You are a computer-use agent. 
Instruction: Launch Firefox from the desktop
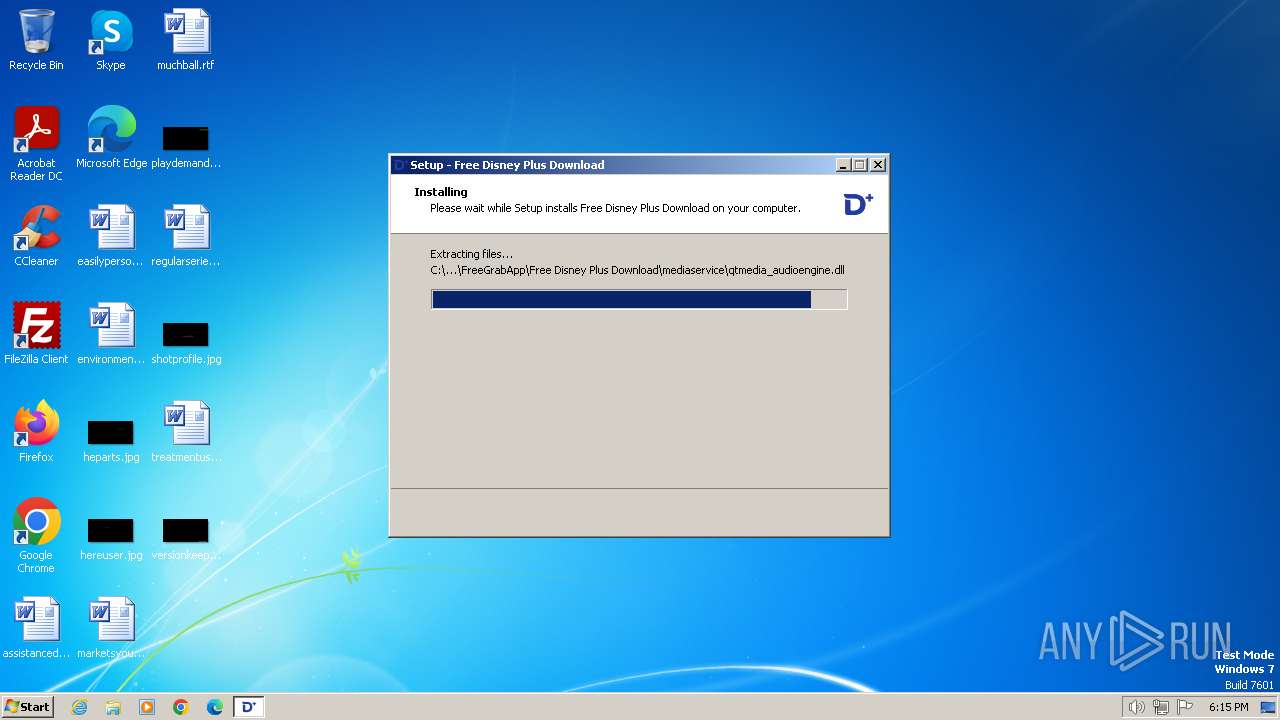tap(36, 432)
